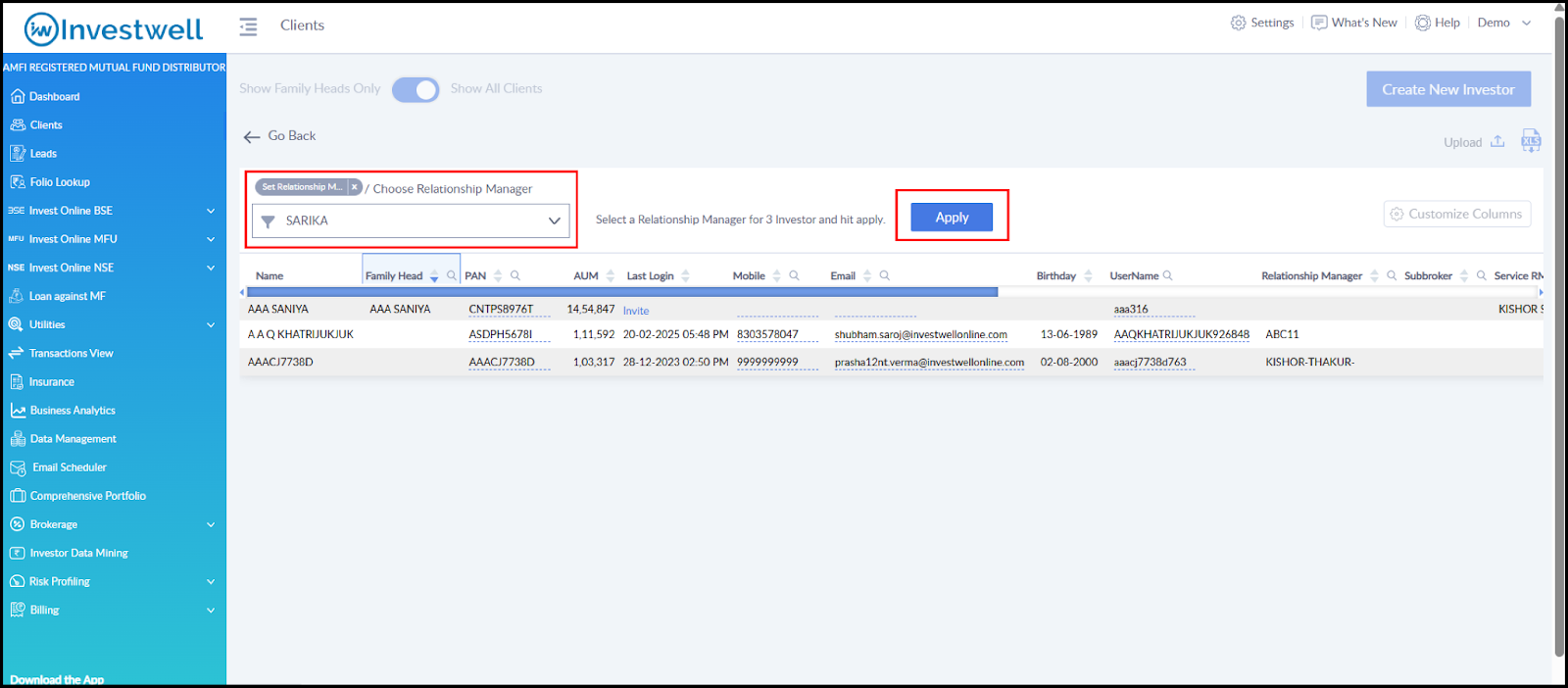
Task: Search in the Relationship Manager column
Action: pos(1392,275)
